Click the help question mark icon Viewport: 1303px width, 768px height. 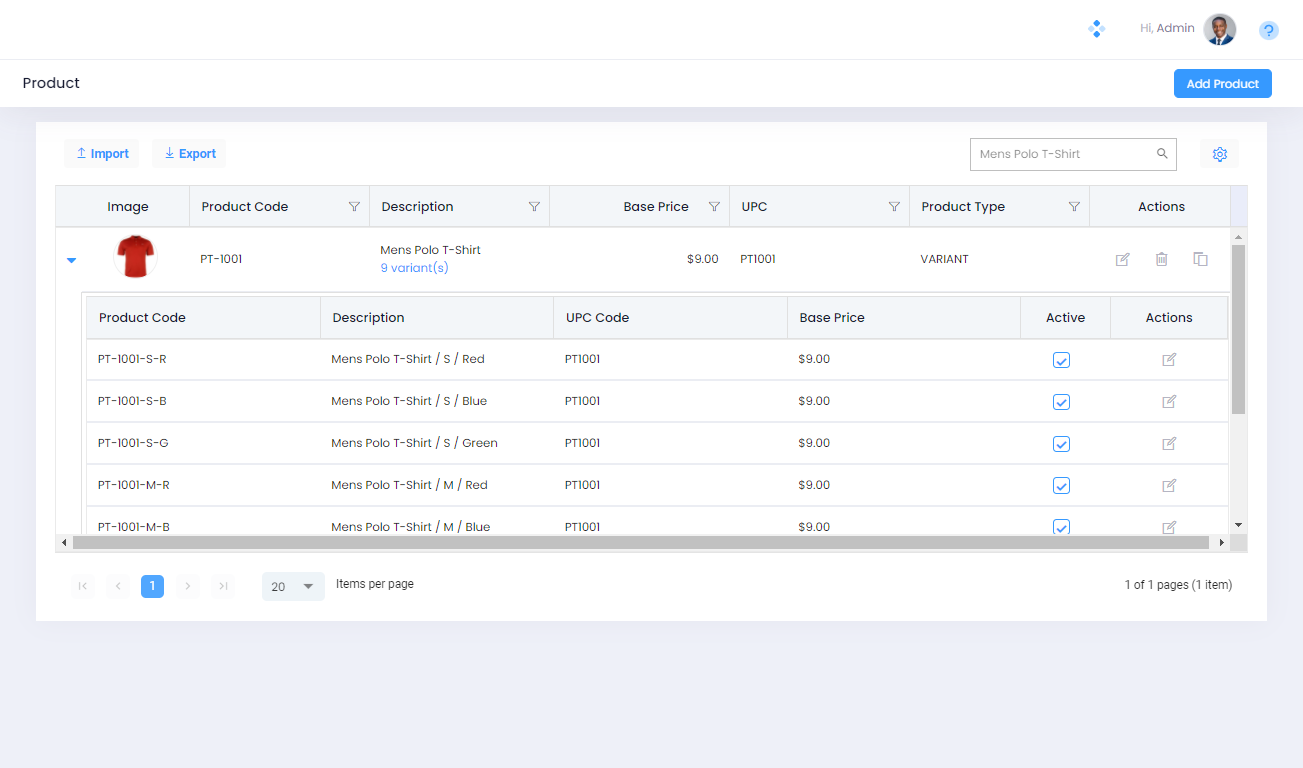pos(1268,30)
